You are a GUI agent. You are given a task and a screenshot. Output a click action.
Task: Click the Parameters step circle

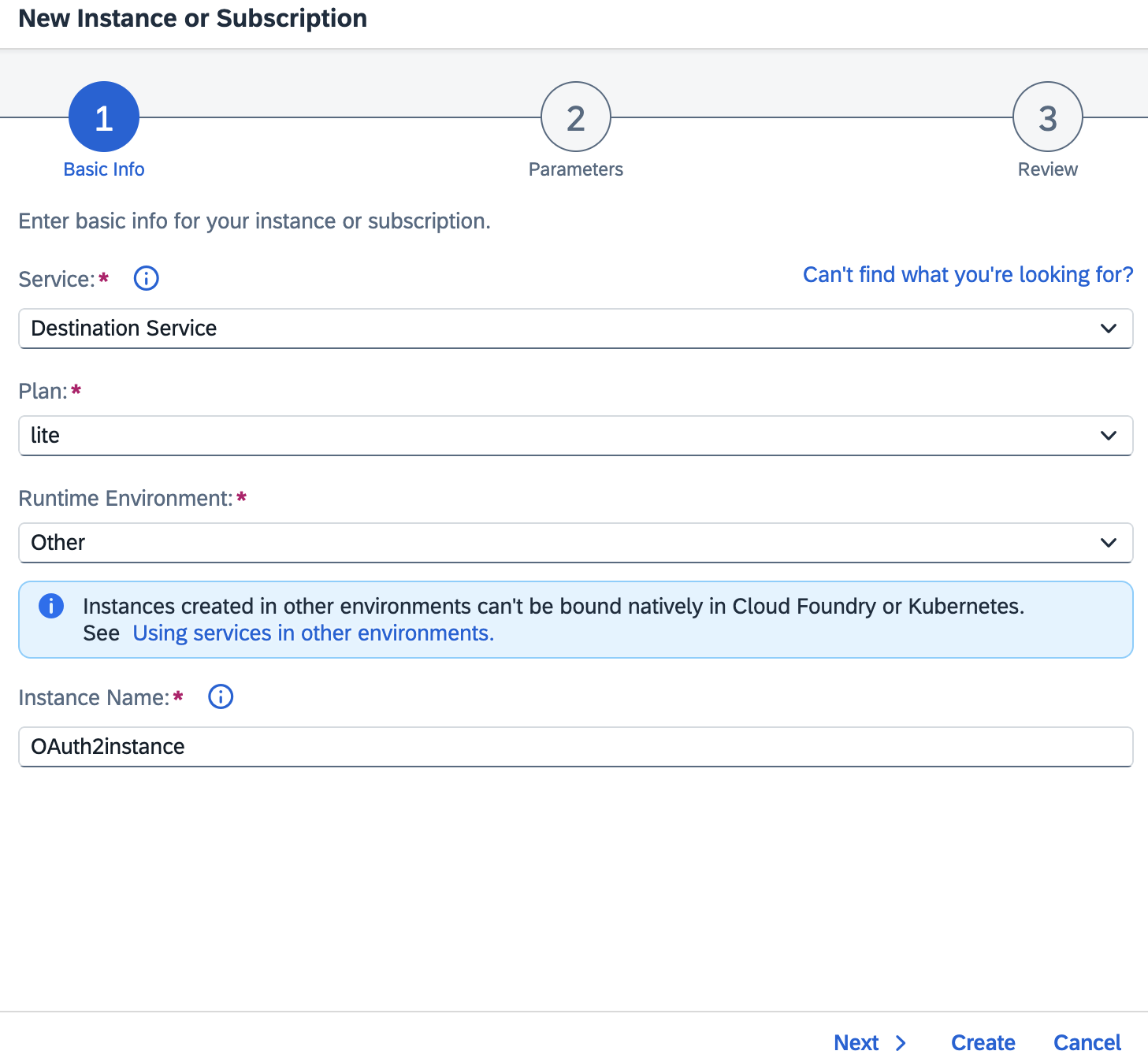(x=575, y=116)
